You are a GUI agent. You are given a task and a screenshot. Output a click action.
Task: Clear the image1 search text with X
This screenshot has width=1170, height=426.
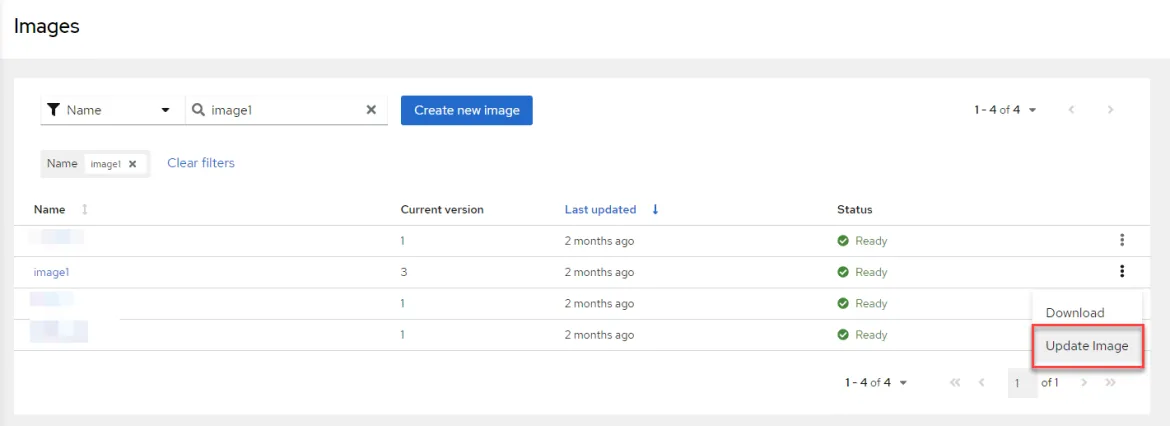[x=371, y=110]
